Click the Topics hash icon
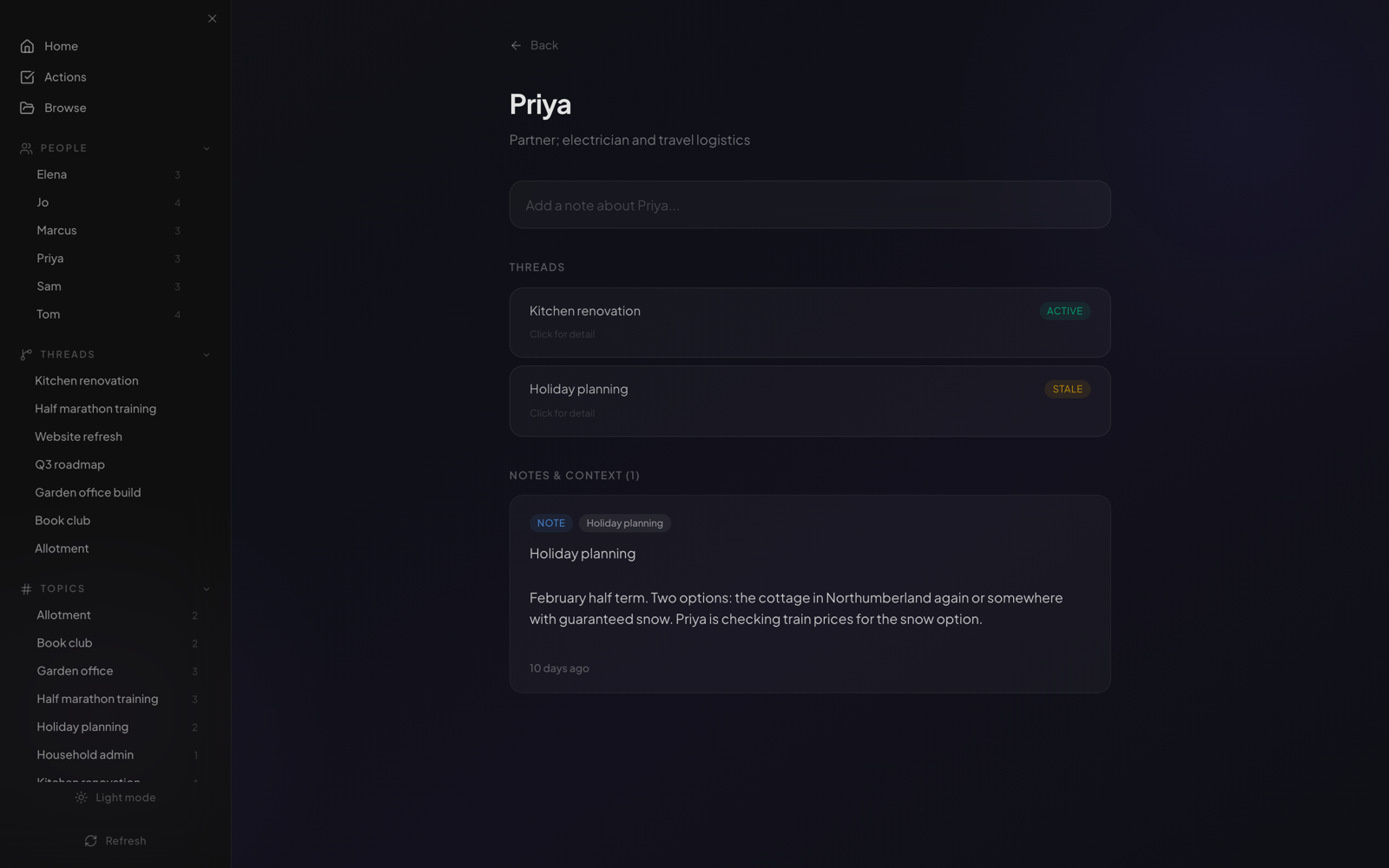 coord(26,589)
